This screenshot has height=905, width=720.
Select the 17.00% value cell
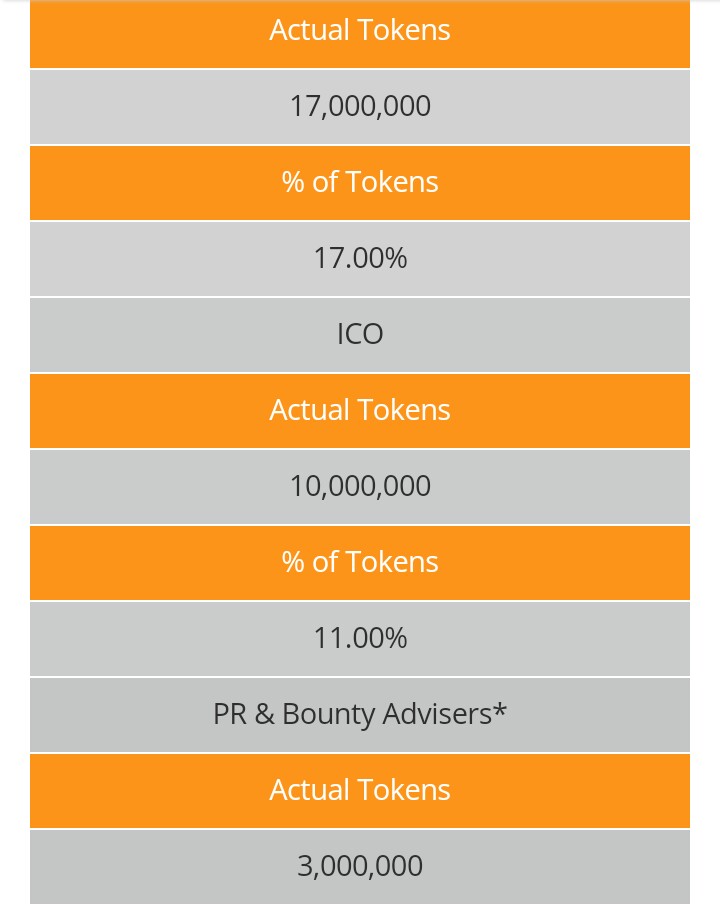[x=360, y=259]
